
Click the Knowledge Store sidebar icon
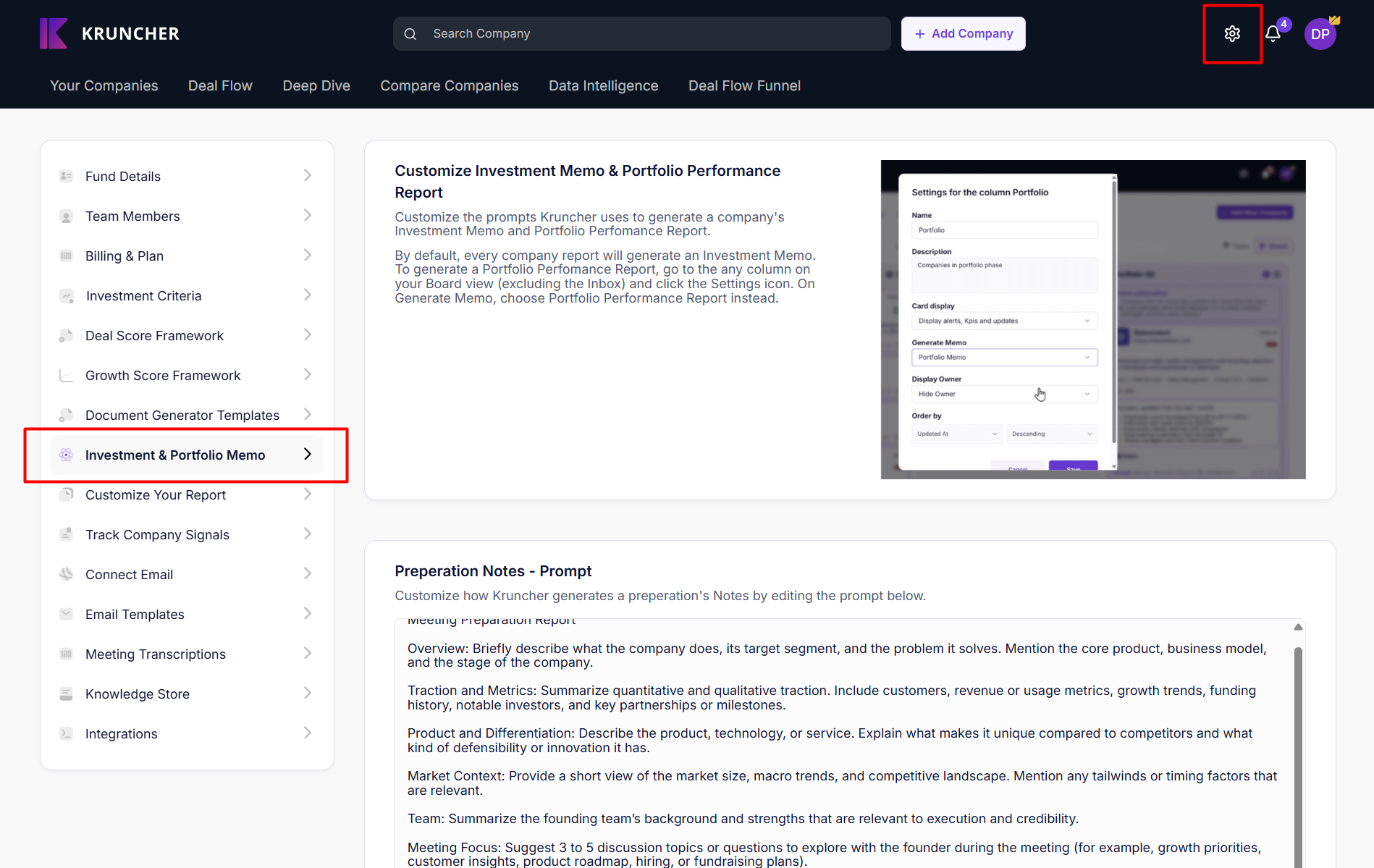click(x=66, y=694)
